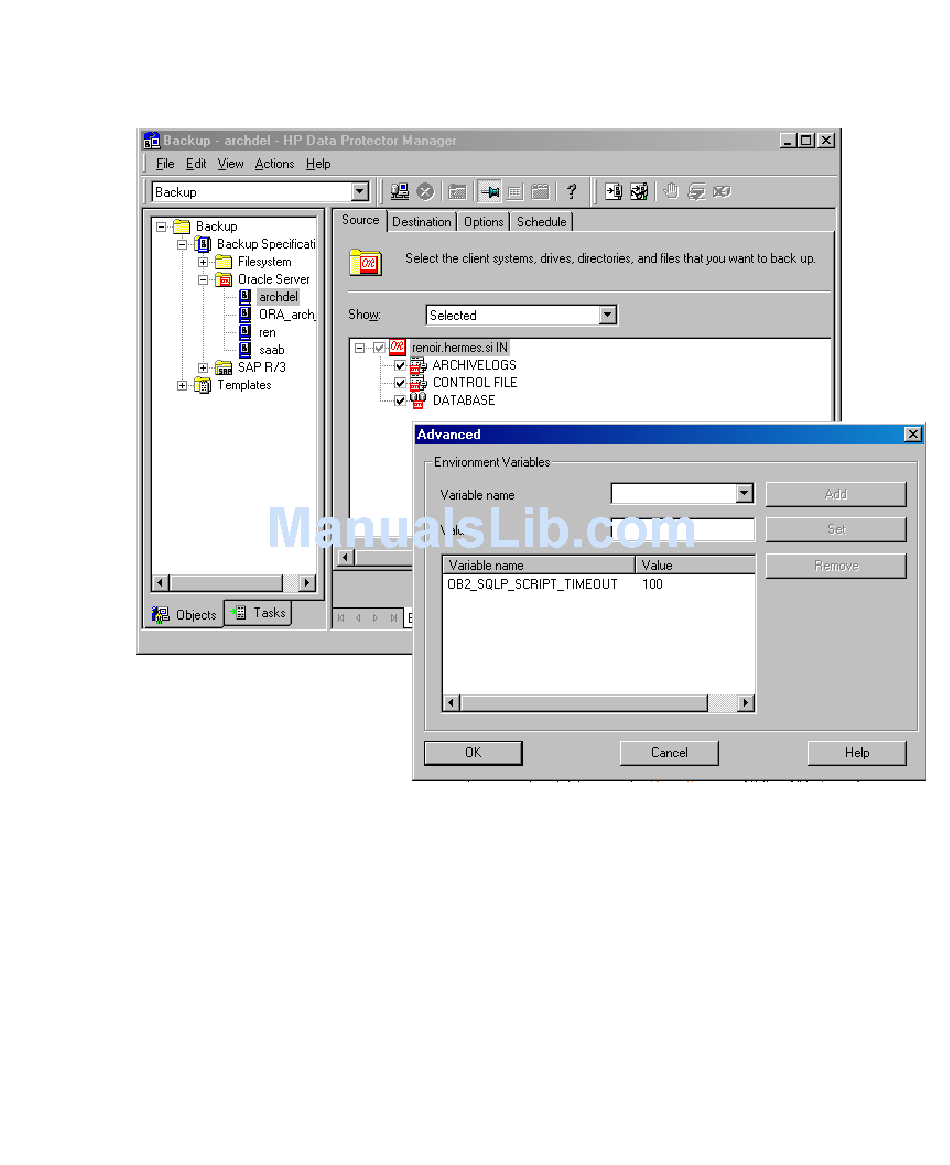This screenshot has width=950, height=1165.
Task: Expand the SAP R/3 tree node
Action: 203,368
